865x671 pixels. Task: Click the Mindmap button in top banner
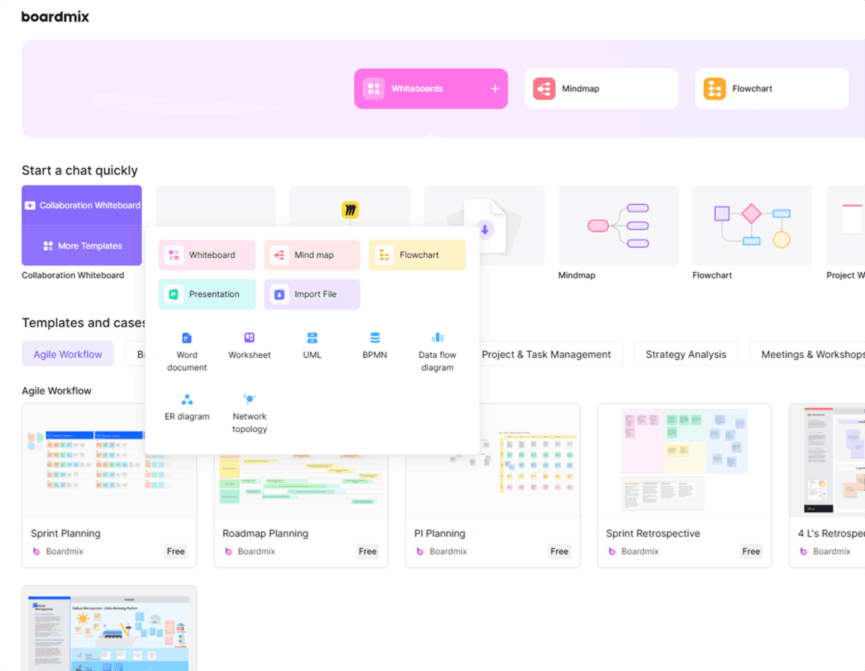tap(601, 89)
